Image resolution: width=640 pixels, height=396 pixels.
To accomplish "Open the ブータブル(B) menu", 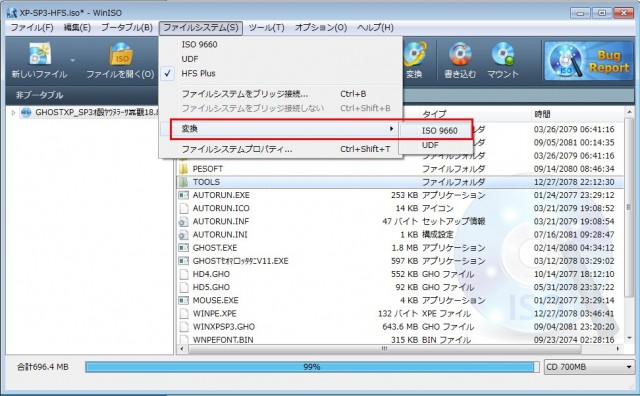I will coord(127,27).
